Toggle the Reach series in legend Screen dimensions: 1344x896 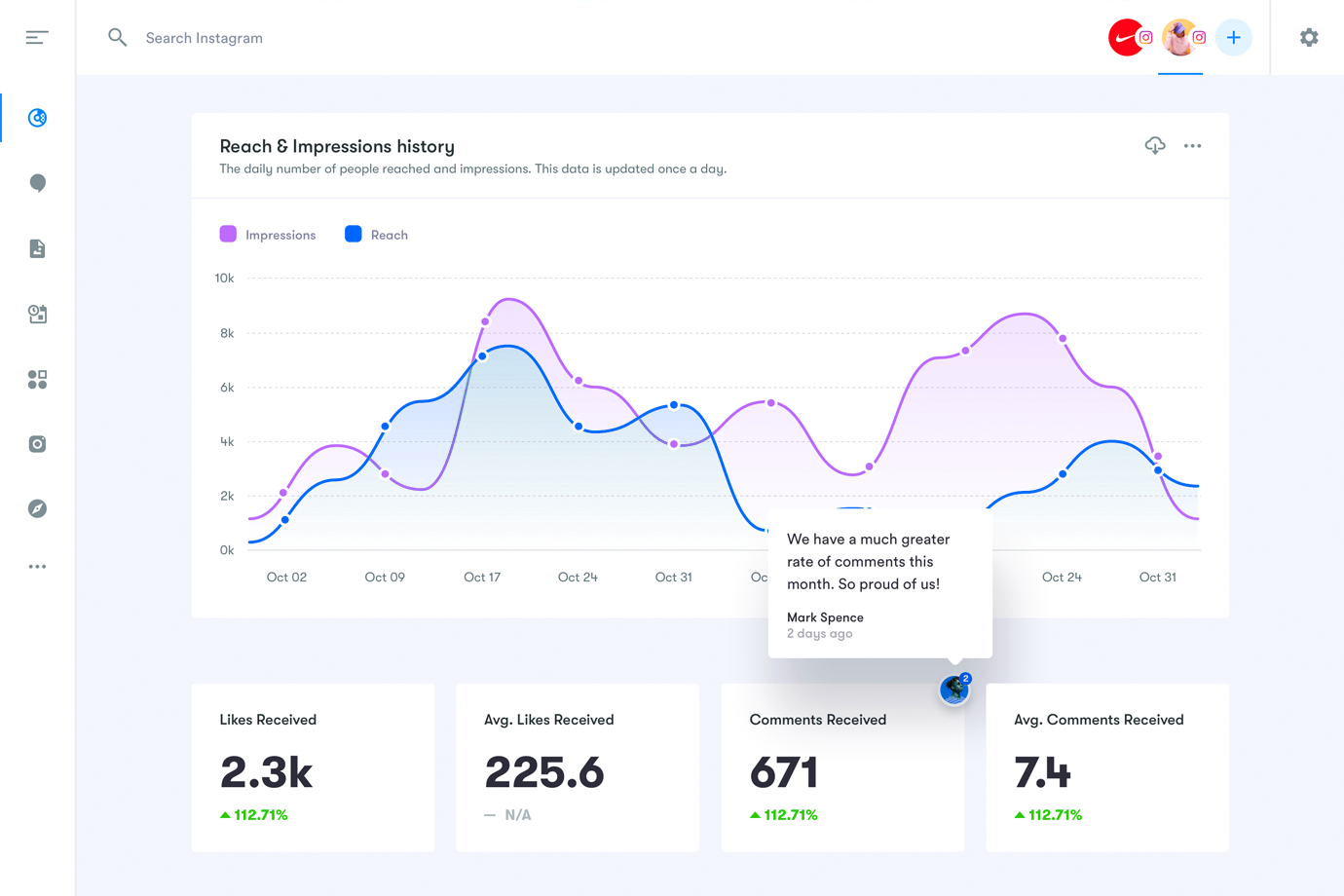[377, 235]
